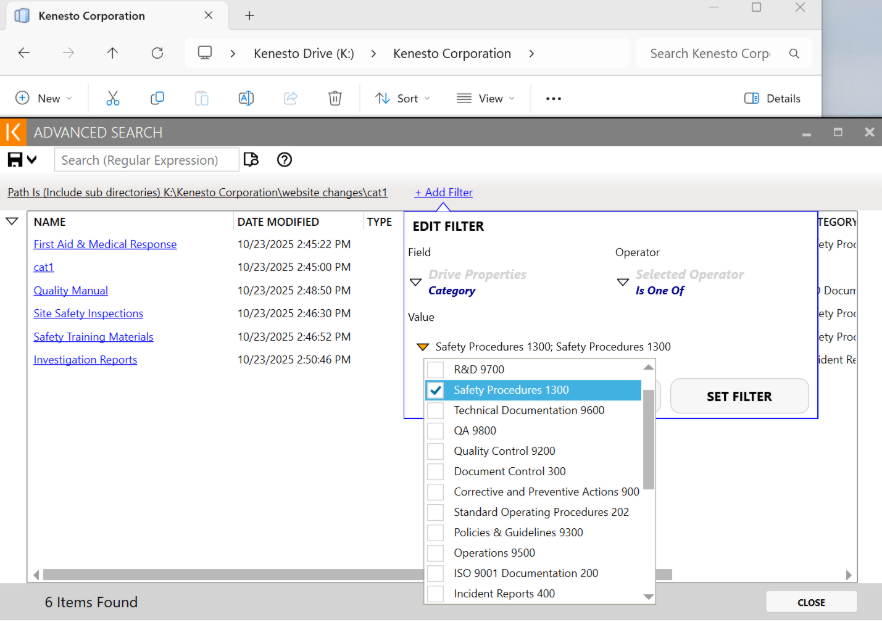882x621 pixels.
Task: Open a new Explorer tab with plus
Action: [x=249, y=16]
